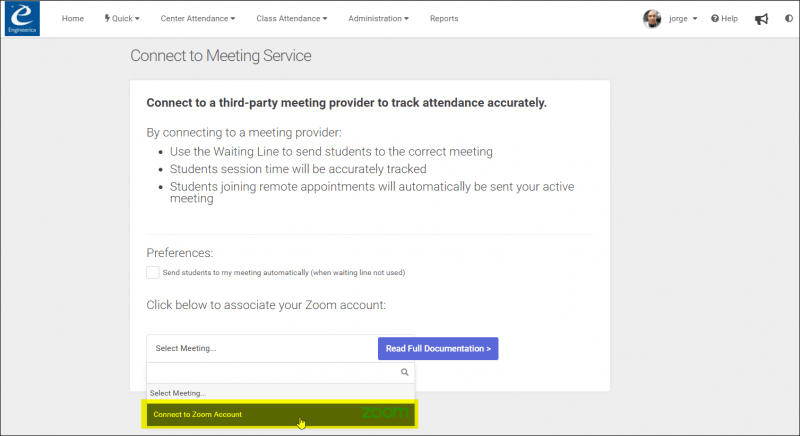Screen dimensions: 800x436
Task: Open the Administration dropdown menu
Action: [x=379, y=18]
